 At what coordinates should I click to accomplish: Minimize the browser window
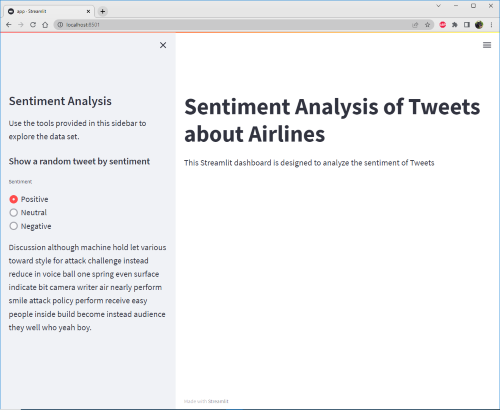[456, 6]
